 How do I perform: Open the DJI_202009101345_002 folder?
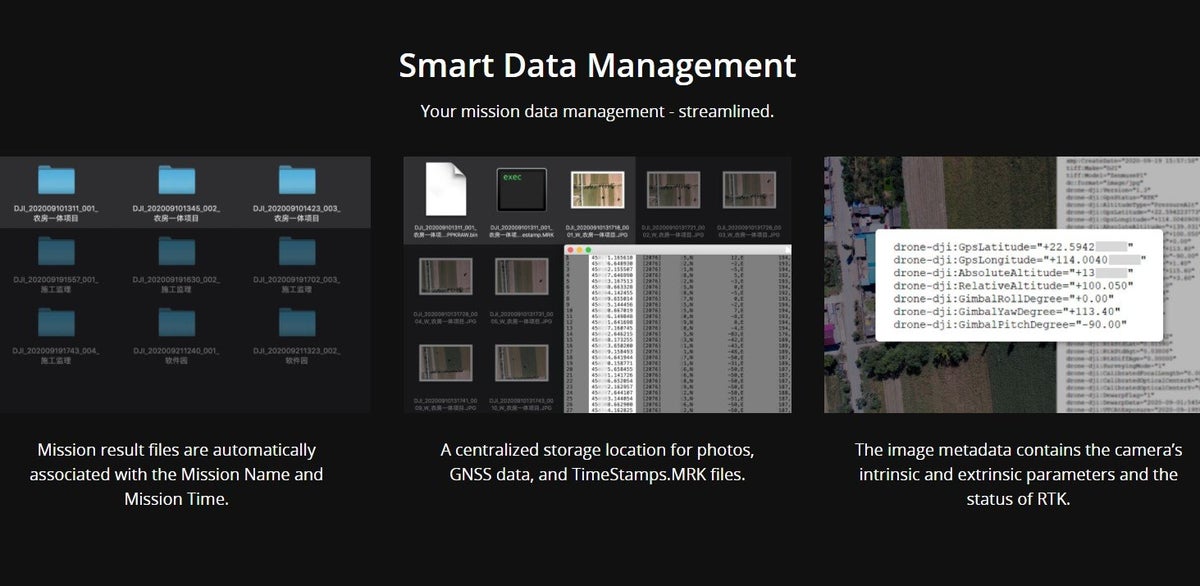coord(177,180)
